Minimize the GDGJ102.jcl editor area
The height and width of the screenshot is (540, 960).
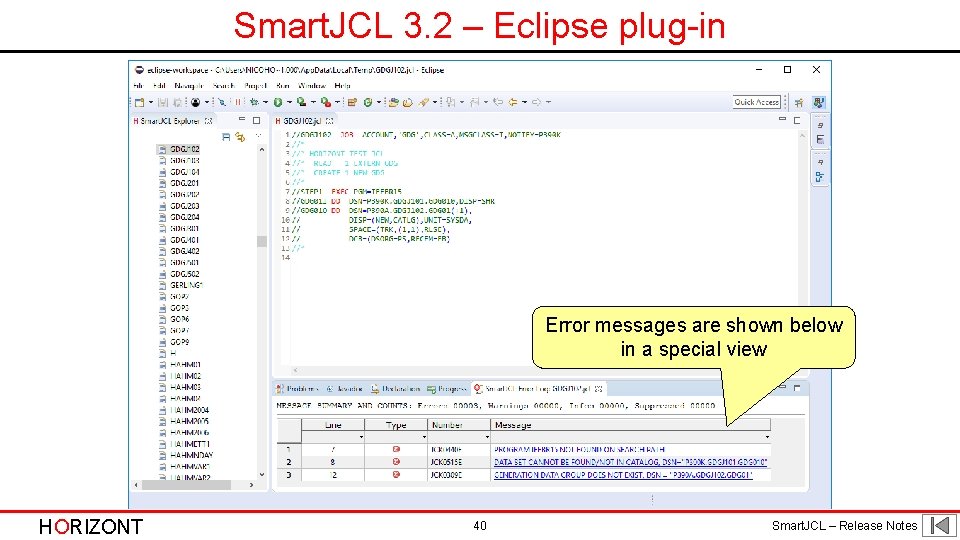pyautogui.click(x=782, y=119)
